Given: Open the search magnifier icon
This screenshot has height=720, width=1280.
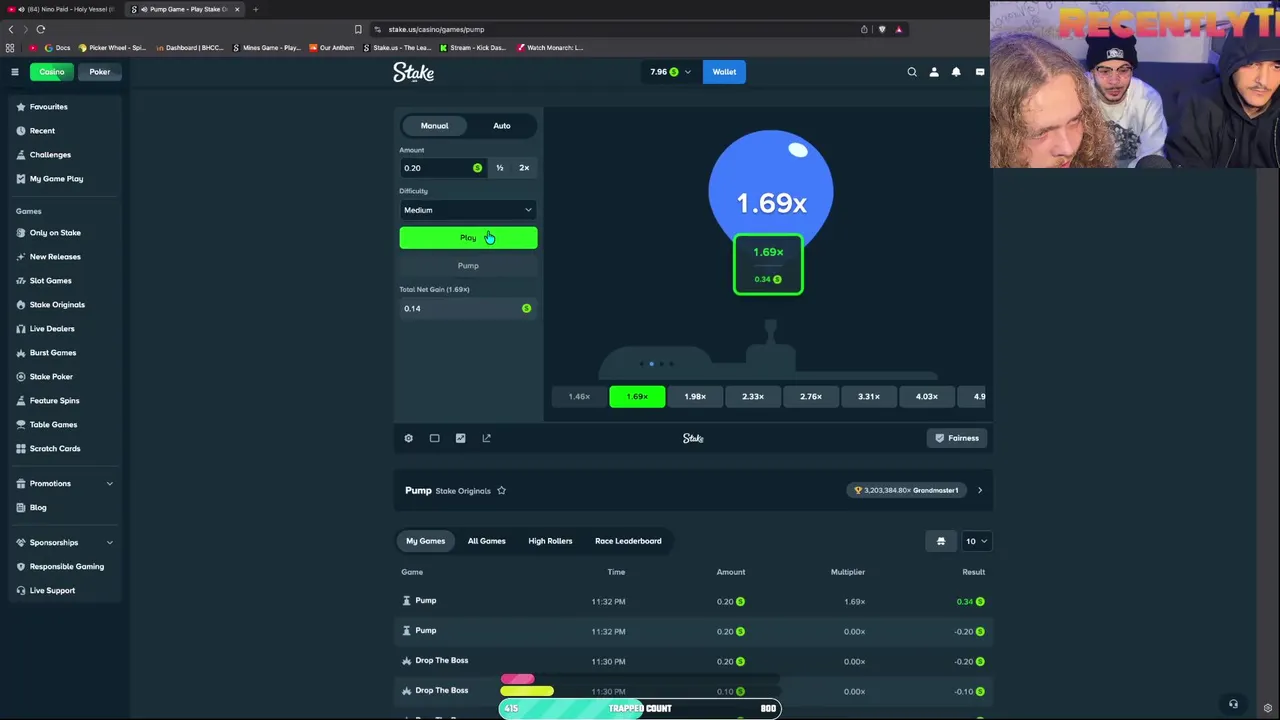Looking at the screenshot, I should point(912,72).
